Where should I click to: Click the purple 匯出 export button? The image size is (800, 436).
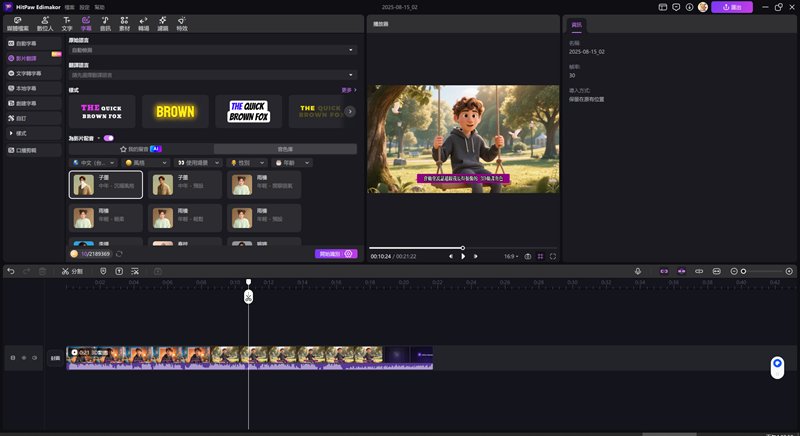(x=732, y=7)
